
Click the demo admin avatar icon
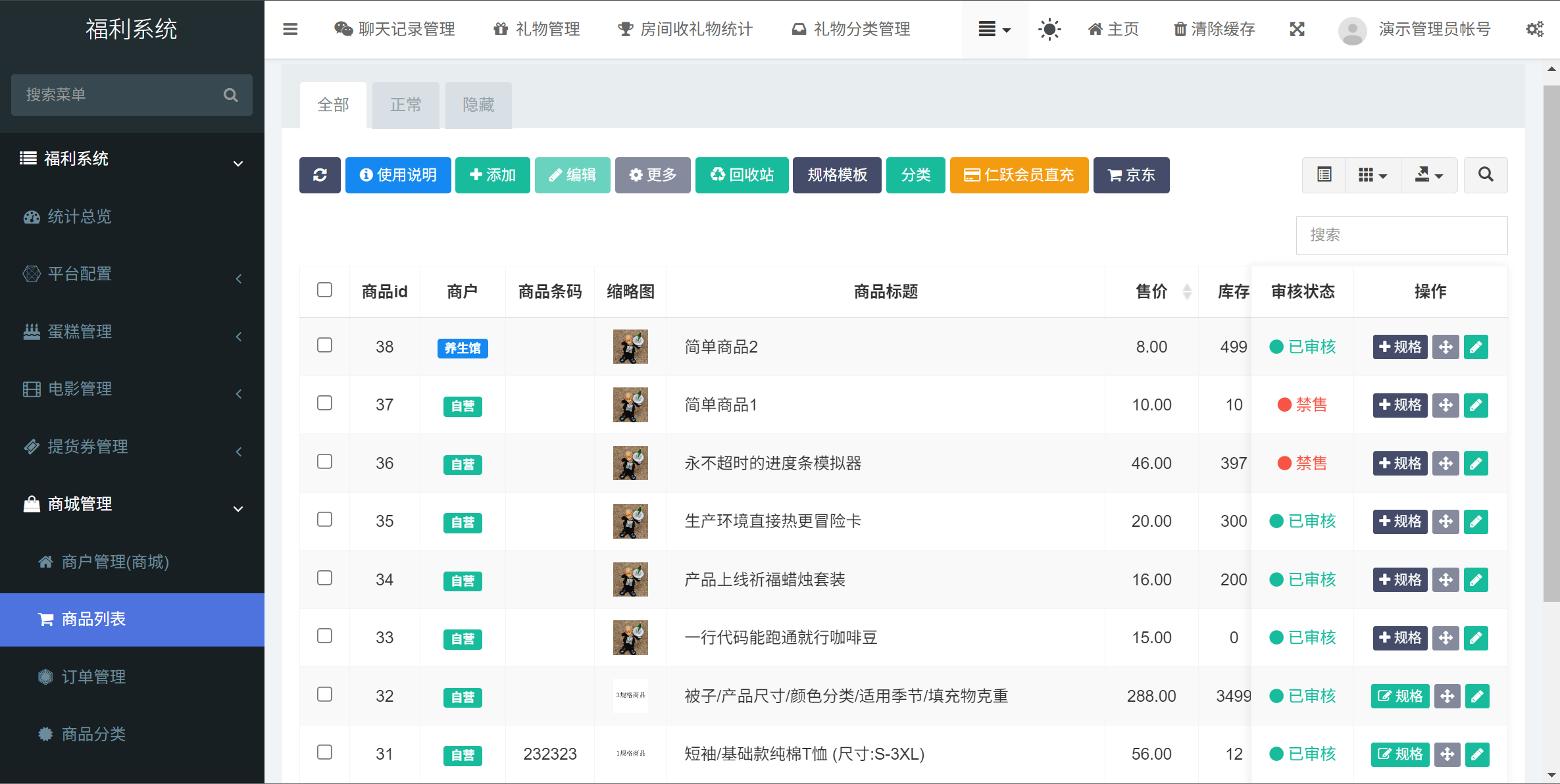pos(1353,30)
